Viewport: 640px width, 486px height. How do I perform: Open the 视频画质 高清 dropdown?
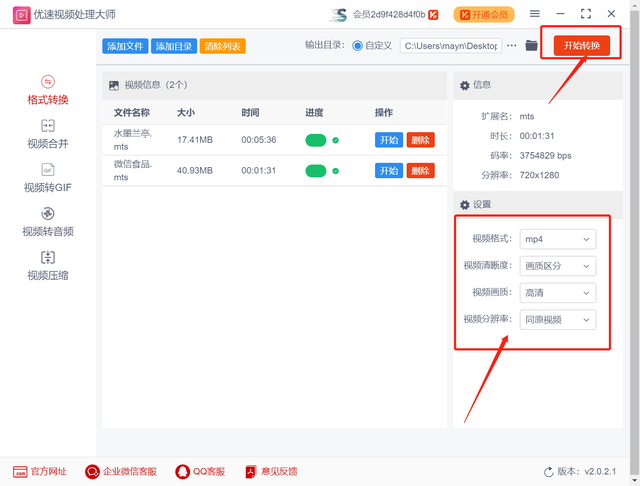click(x=558, y=293)
